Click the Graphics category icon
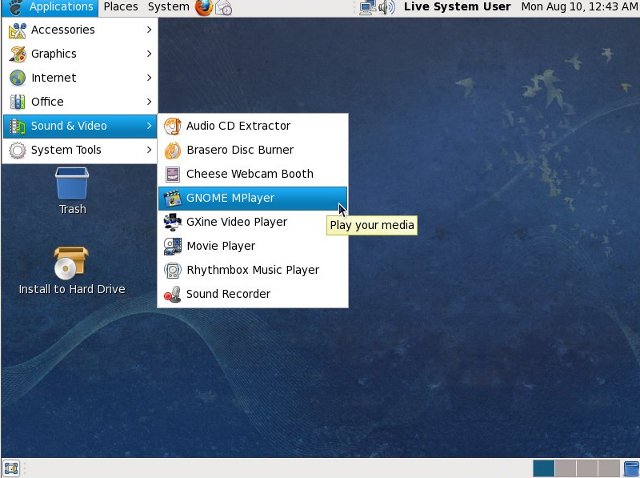This screenshot has height=478, width=640. (x=18, y=54)
